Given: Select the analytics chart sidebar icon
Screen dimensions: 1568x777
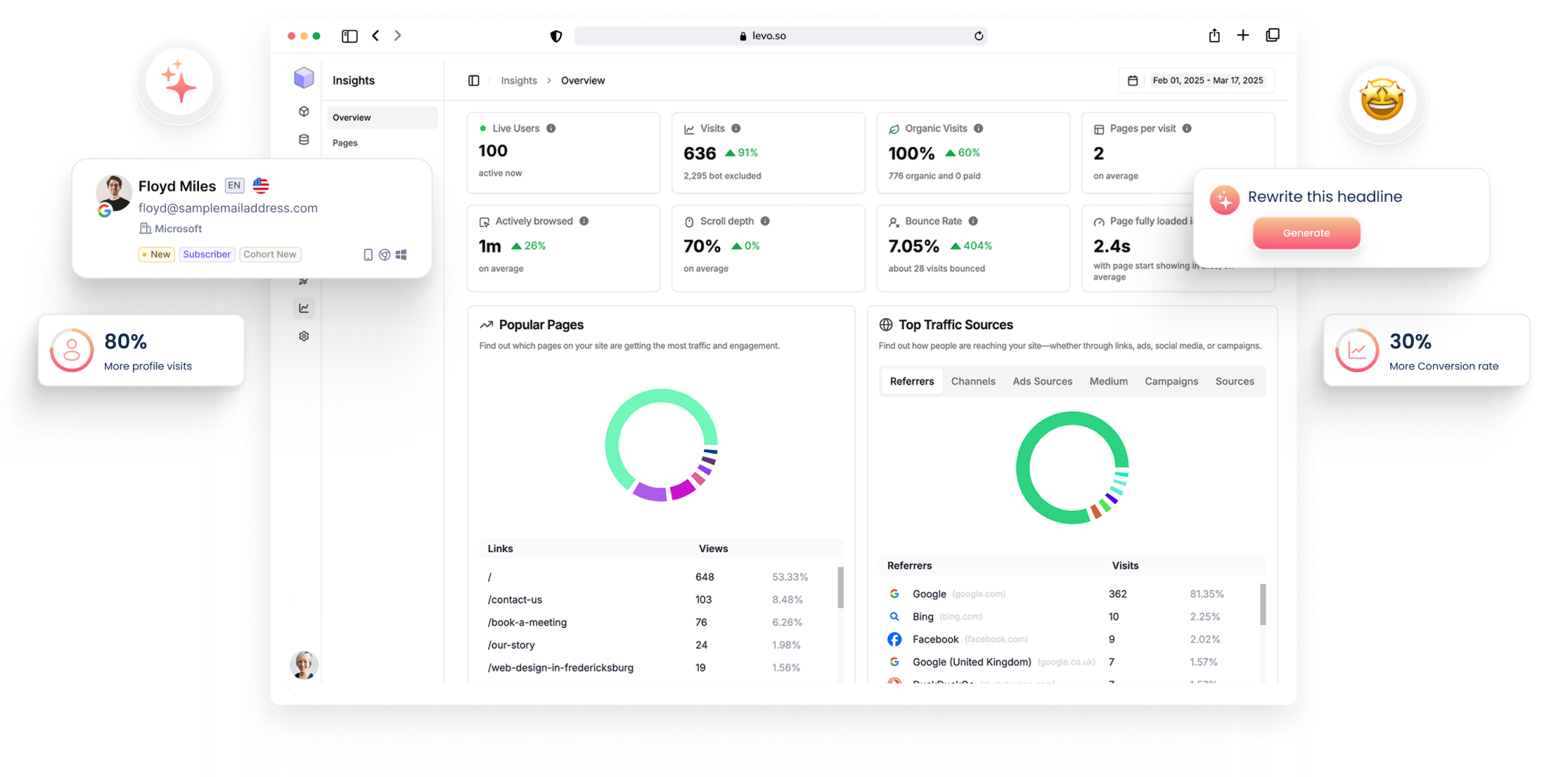Looking at the screenshot, I should tap(304, 308).
